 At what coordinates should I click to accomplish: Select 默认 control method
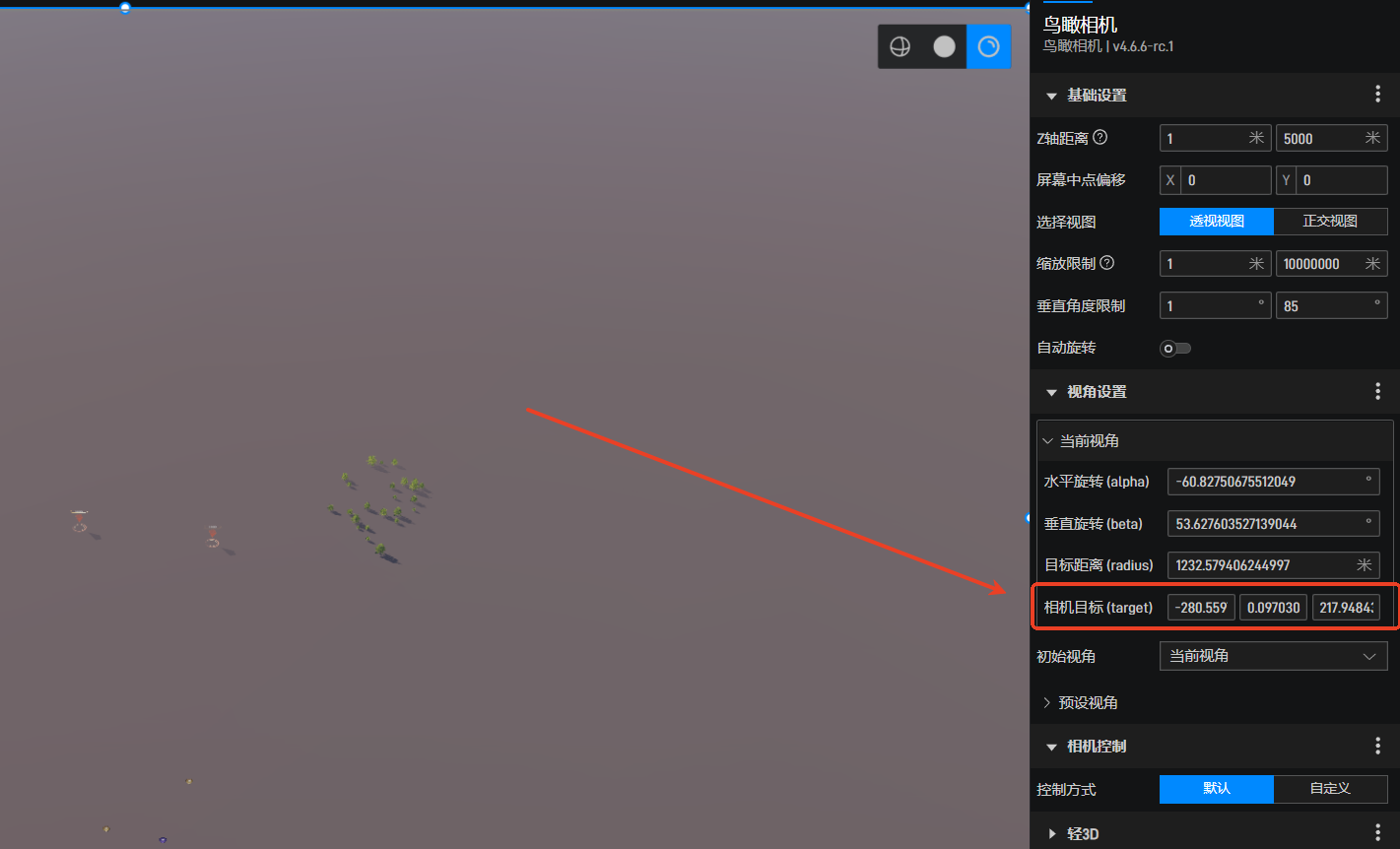(1217, 788)
